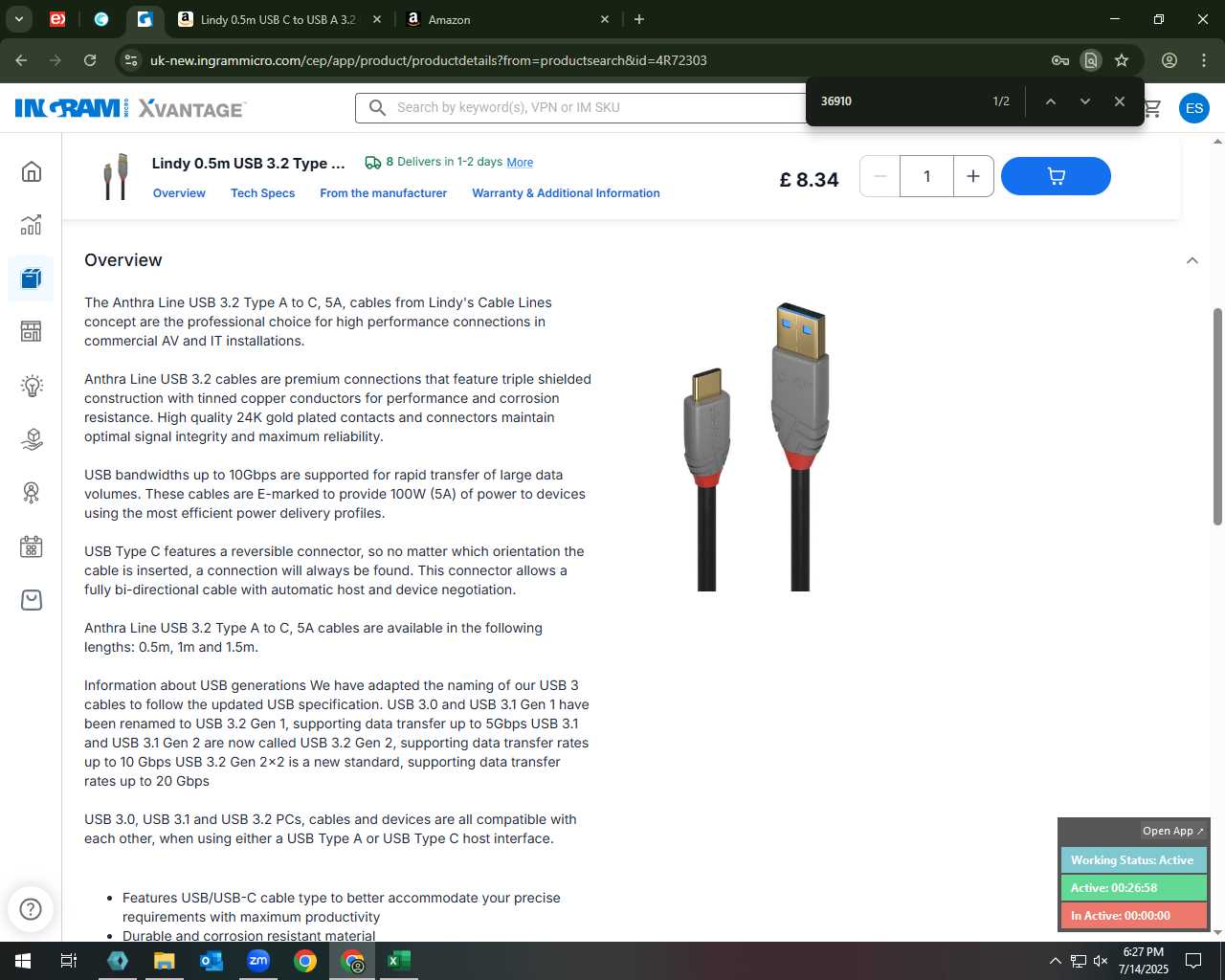Open Outlook from the taskbar
The image size is (1225, 980).
point(211,961)
